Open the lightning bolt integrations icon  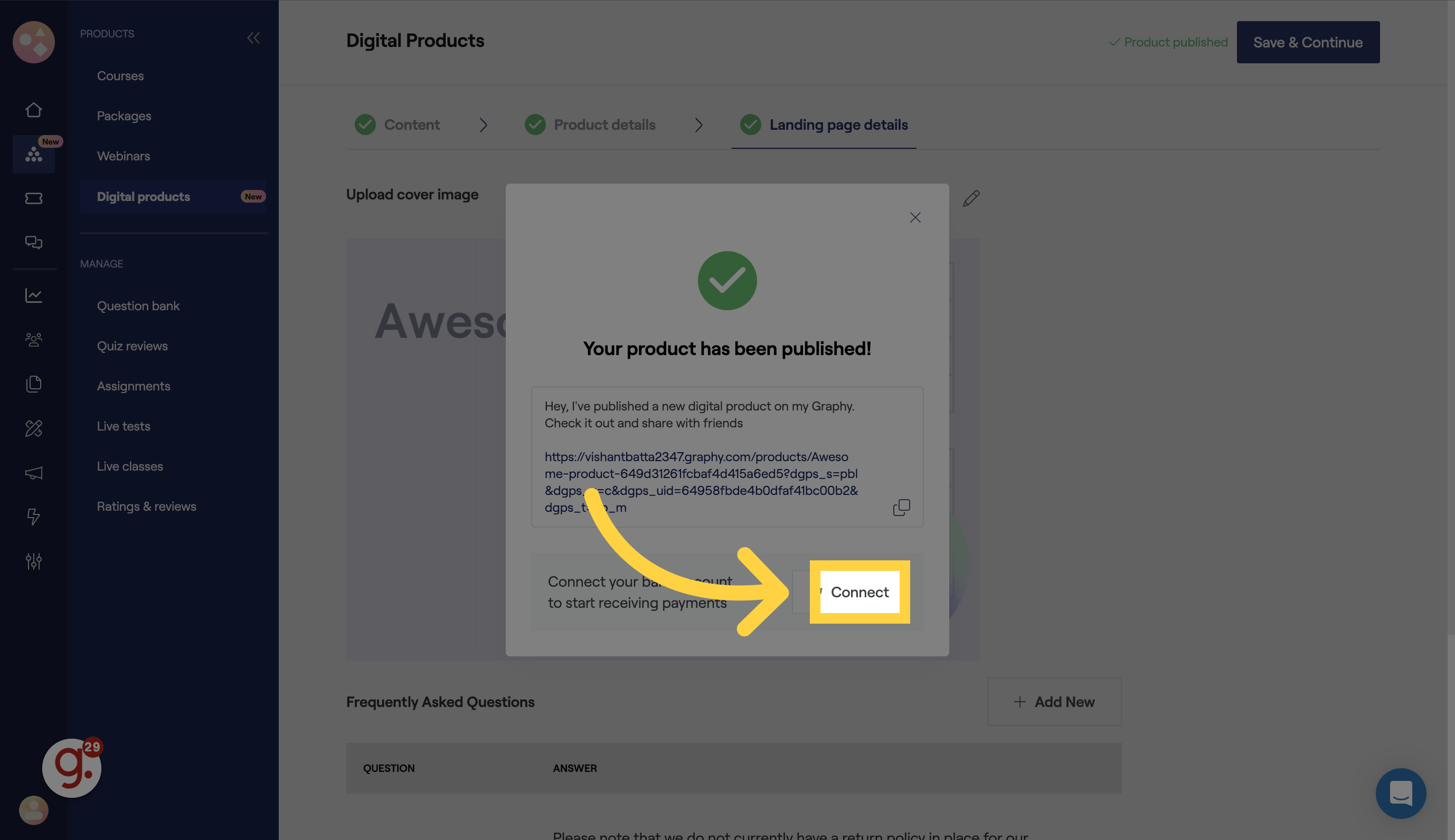(x=33, y=517)
